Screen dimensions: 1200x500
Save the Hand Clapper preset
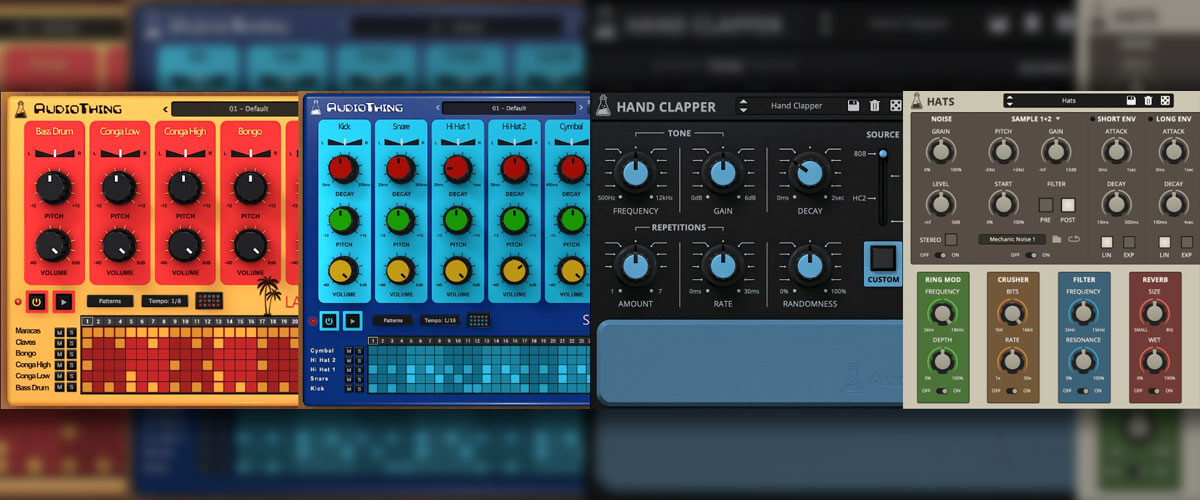pos(853,106)
